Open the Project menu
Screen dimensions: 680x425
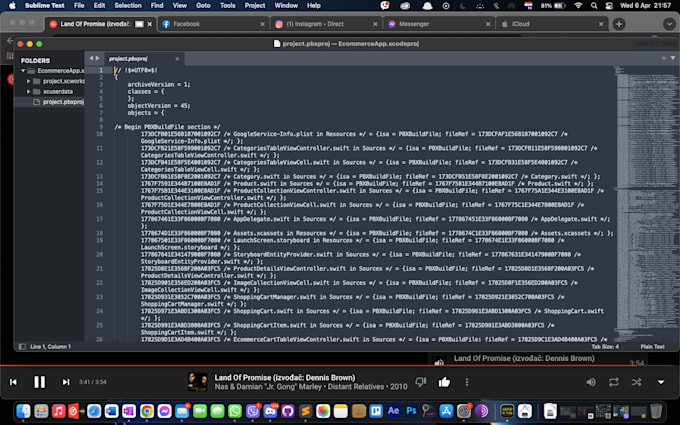coord(255,6)
